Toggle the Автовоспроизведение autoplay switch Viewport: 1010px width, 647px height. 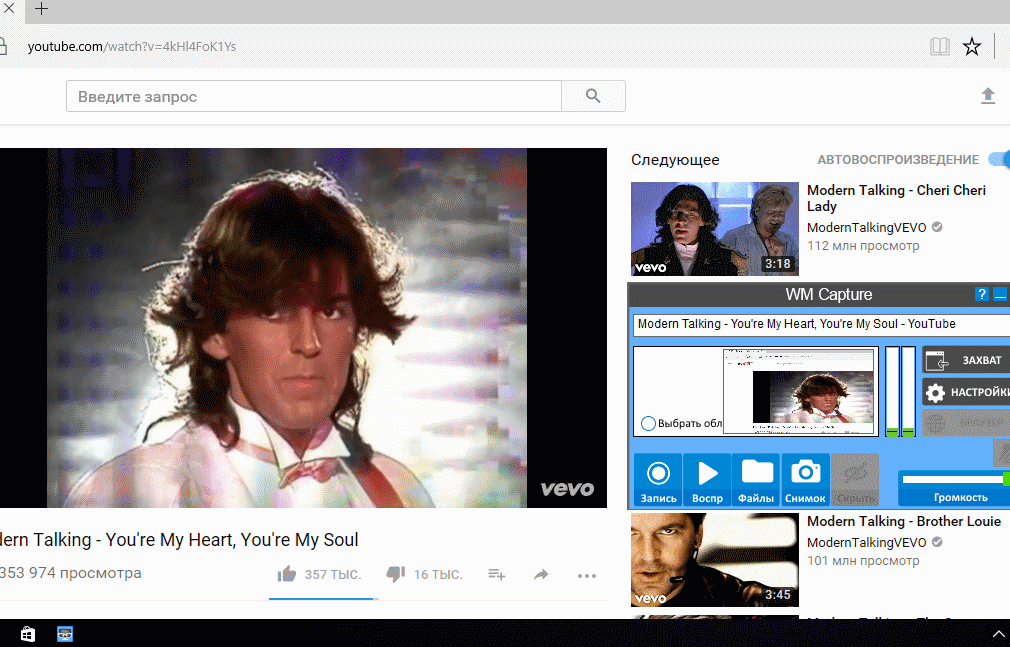[1000, 159]
